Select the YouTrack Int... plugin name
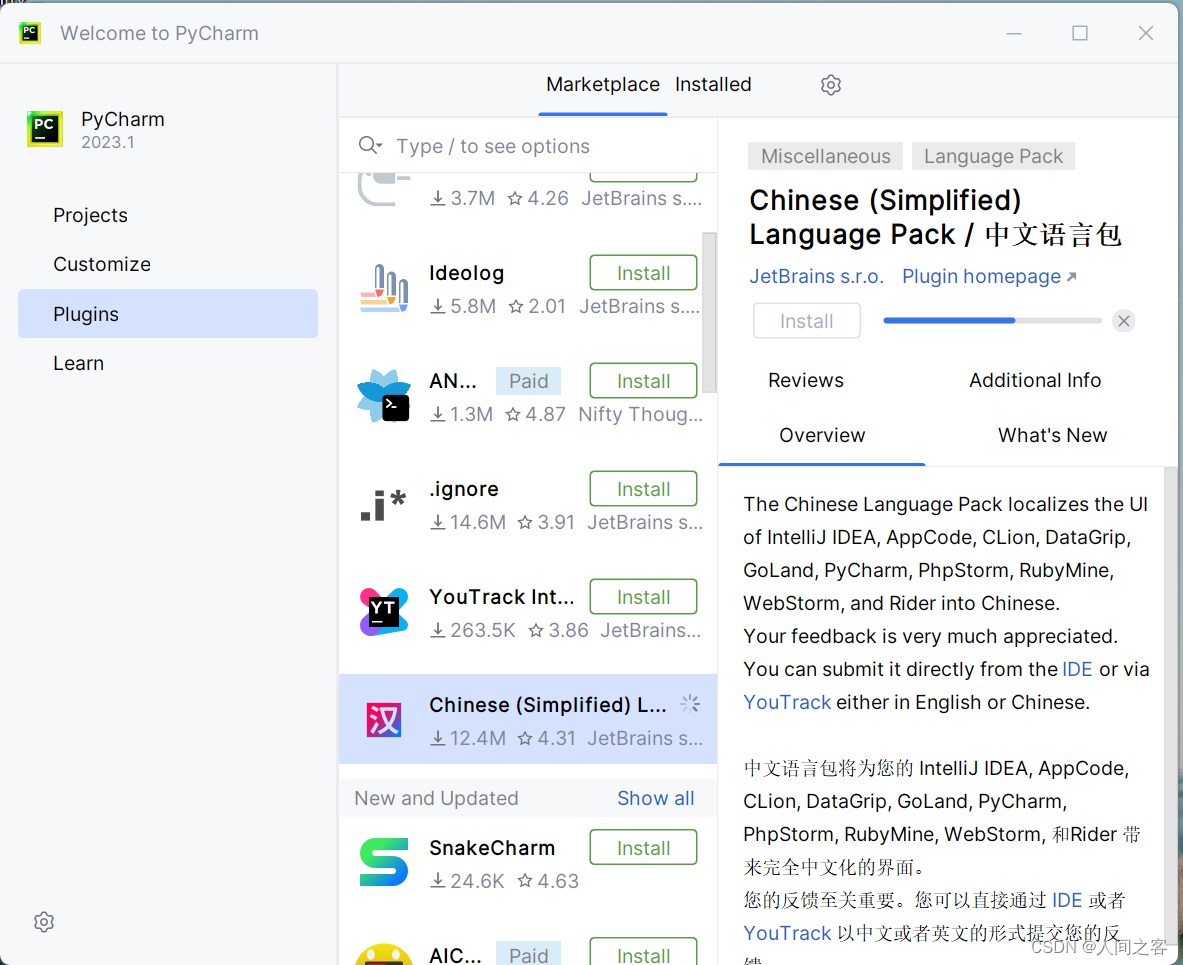The height and width of the screenshot is (965, 1183). tap(502, 597)
